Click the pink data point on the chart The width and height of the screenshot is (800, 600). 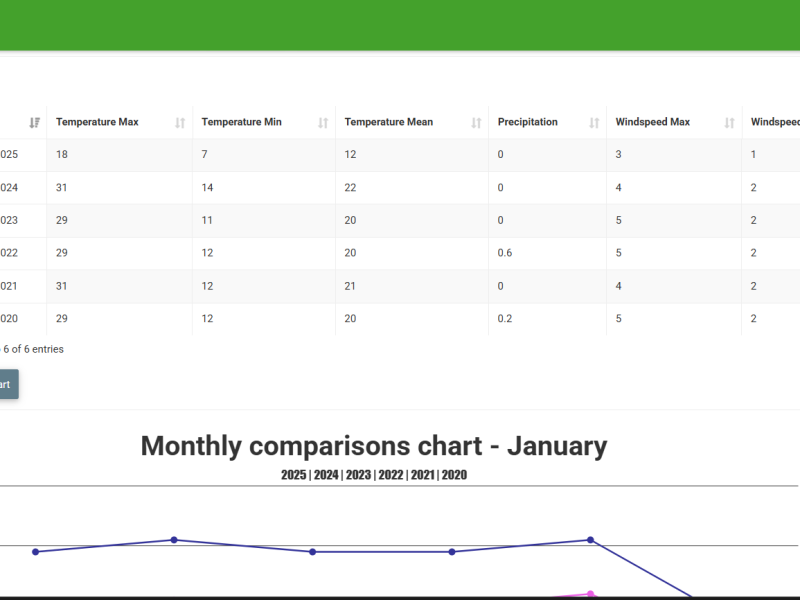(590, 594)
